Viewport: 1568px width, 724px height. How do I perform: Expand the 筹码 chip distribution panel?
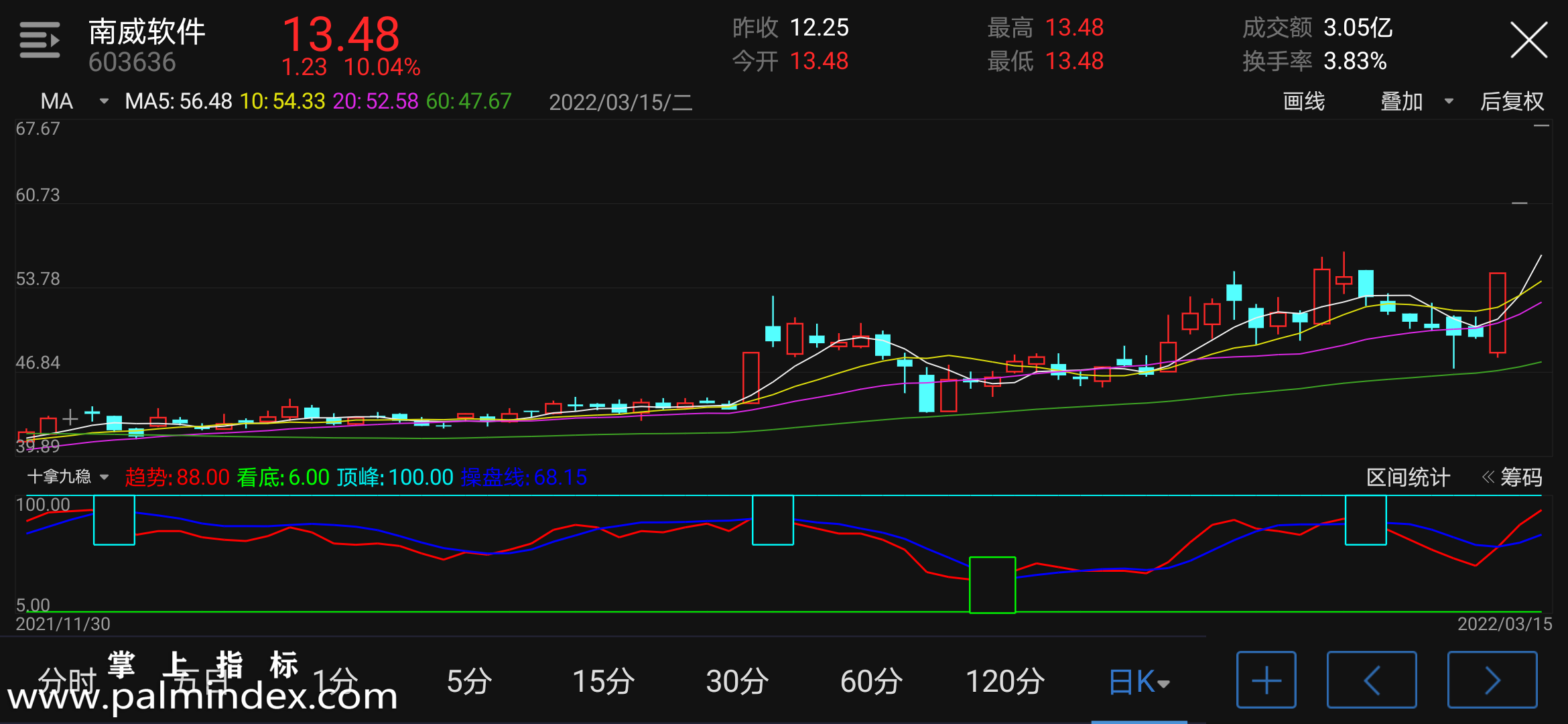coord(1512,477)
